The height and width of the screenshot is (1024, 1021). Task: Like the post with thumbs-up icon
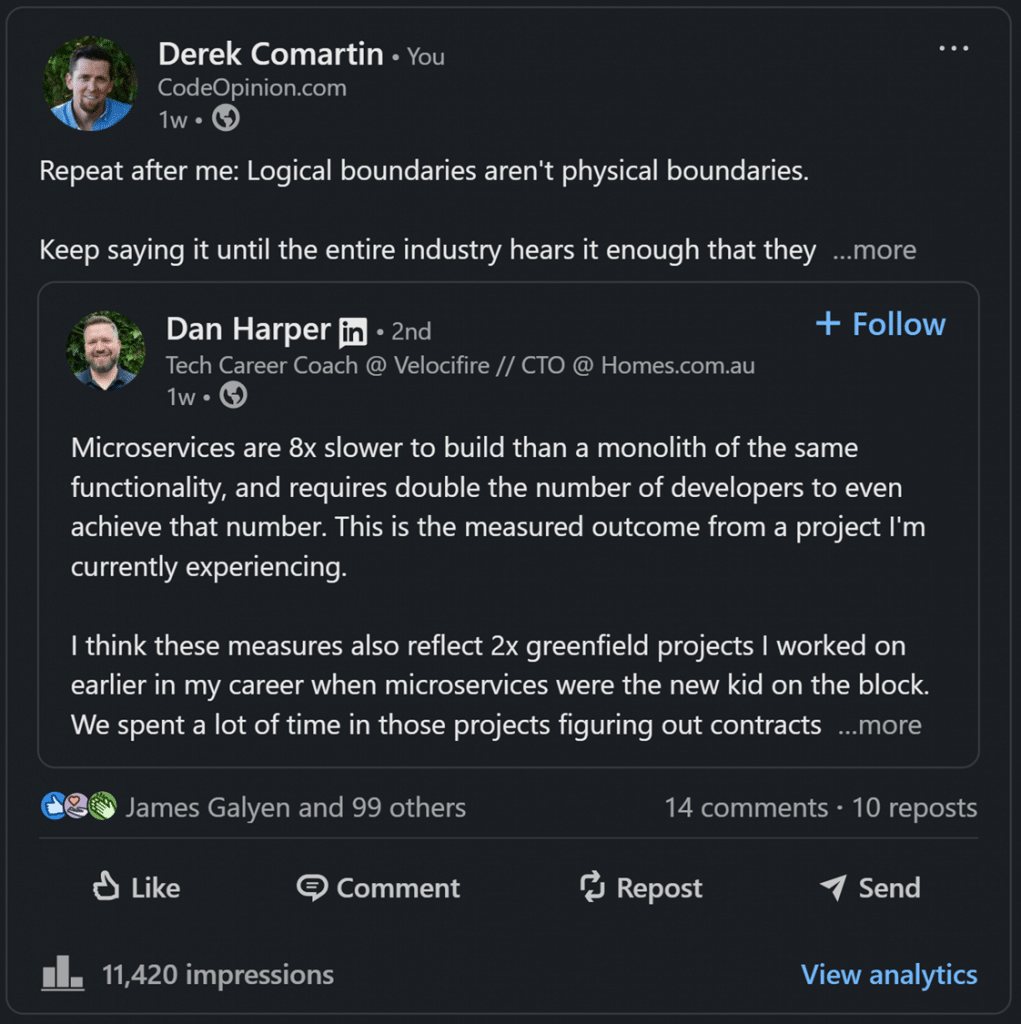tap(107, 887)
